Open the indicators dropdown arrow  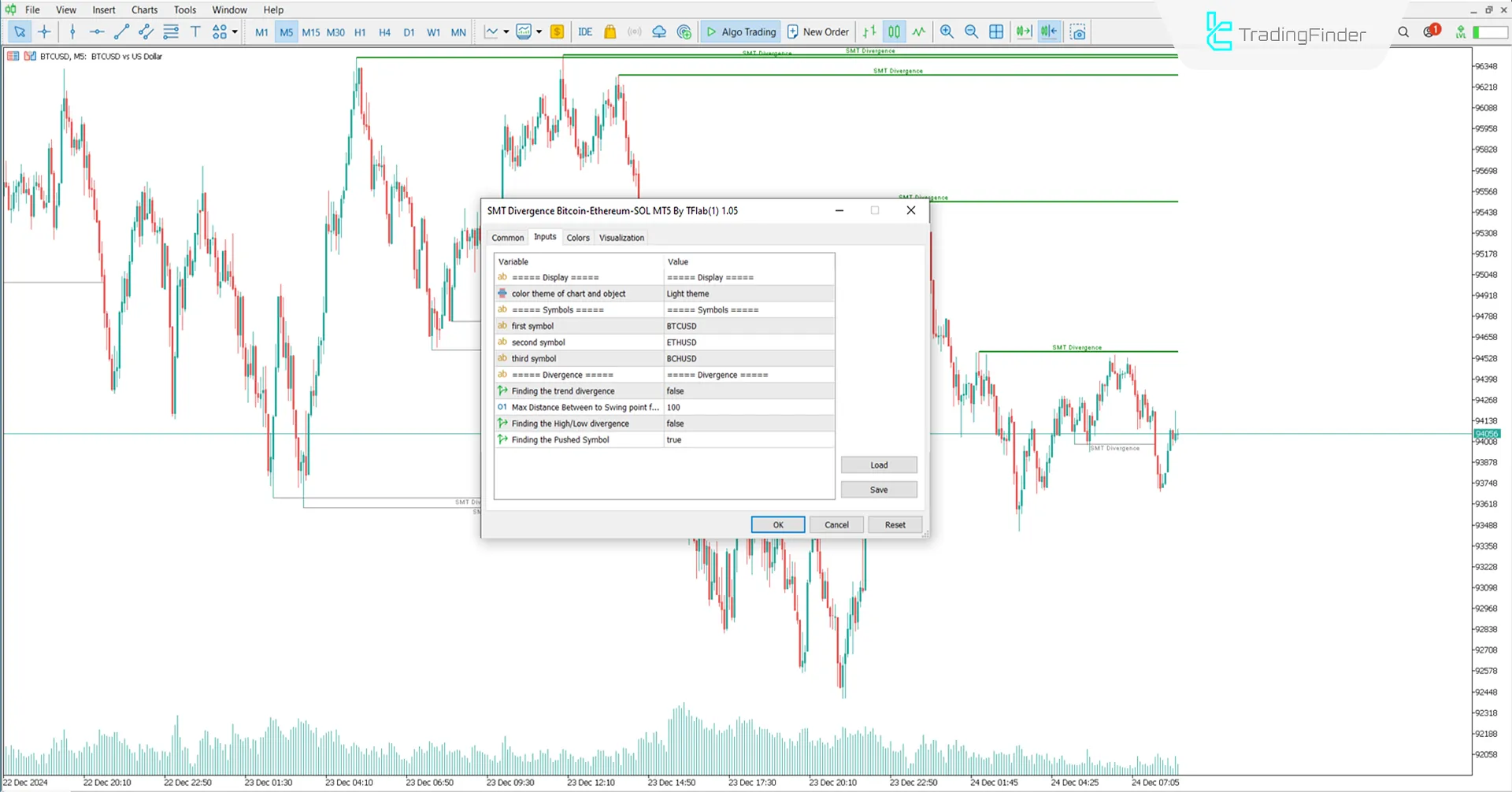click(x=540, y=31)
